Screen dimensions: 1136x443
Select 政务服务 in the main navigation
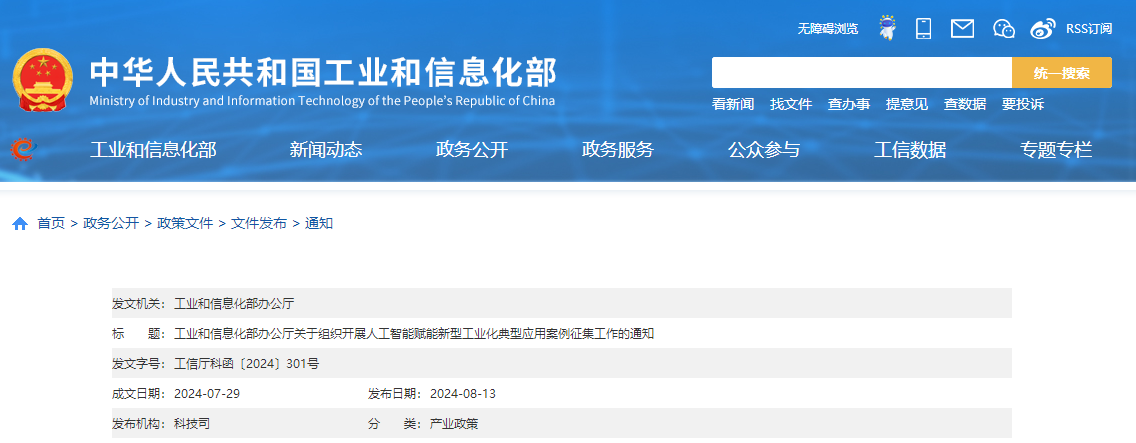click(x=618, y=150)
